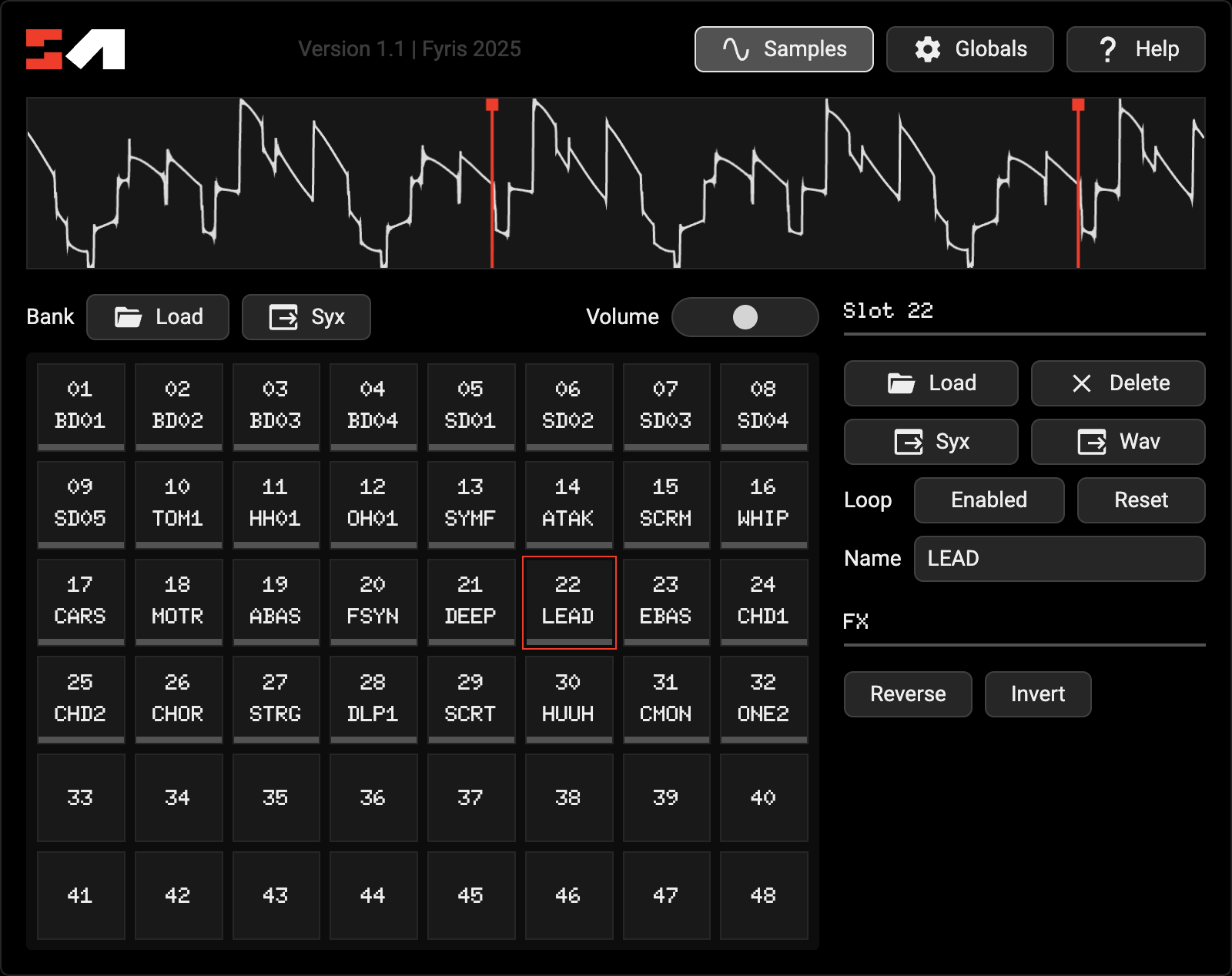The height and width of the screenshot is (976, 1232).
Task: Toggle the Invert FX button
Action: tap(1037, 694)
